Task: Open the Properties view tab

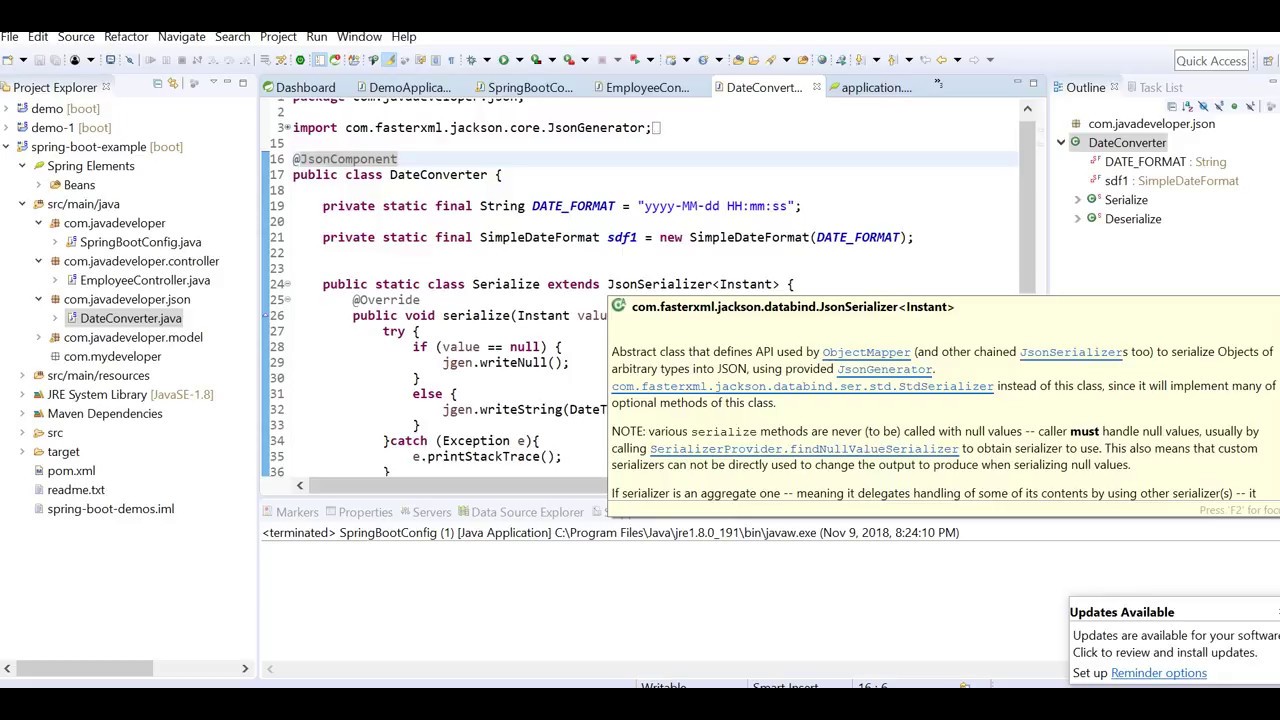Action: [x=358, y=512]
